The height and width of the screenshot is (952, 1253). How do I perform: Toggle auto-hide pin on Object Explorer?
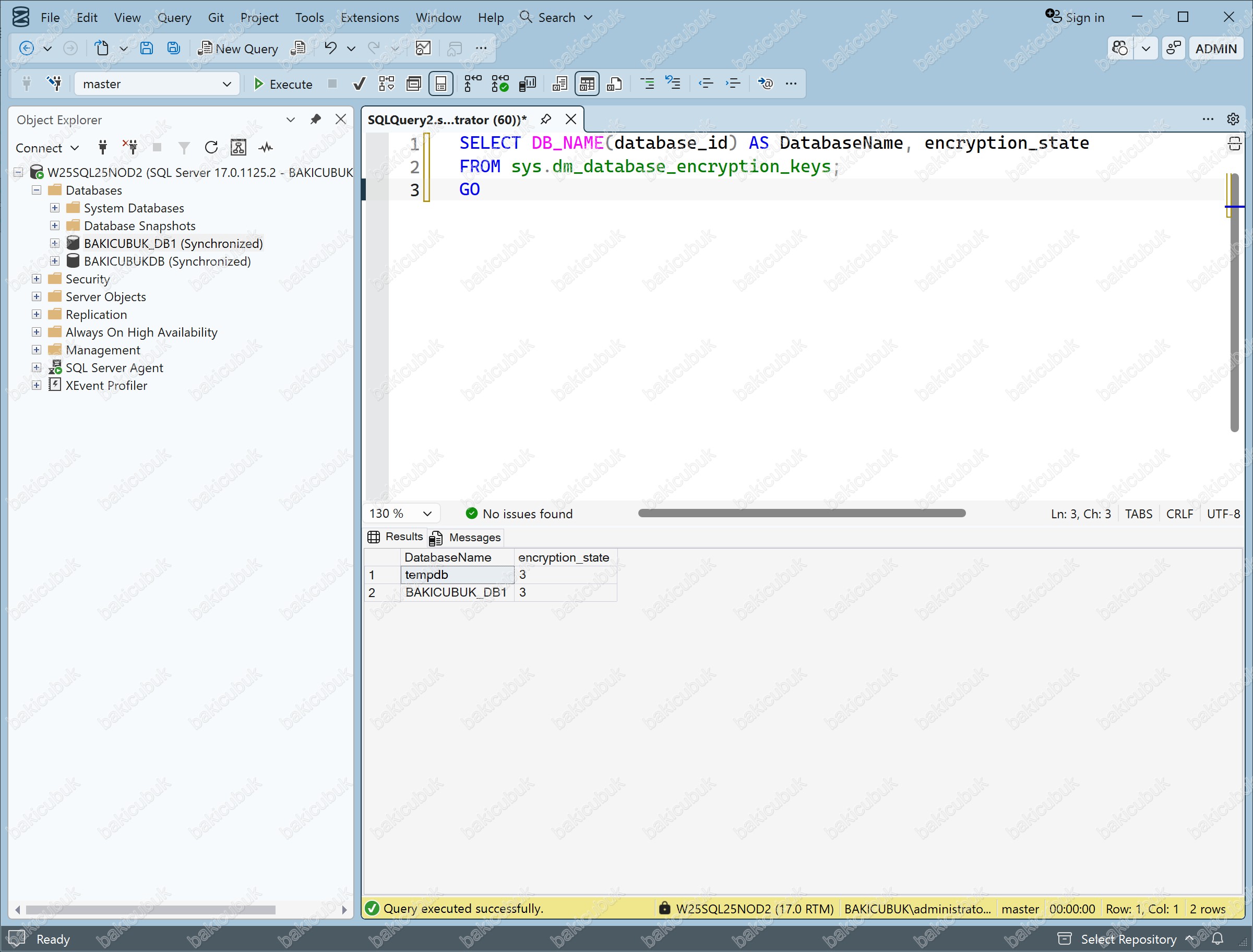[316, 120]
